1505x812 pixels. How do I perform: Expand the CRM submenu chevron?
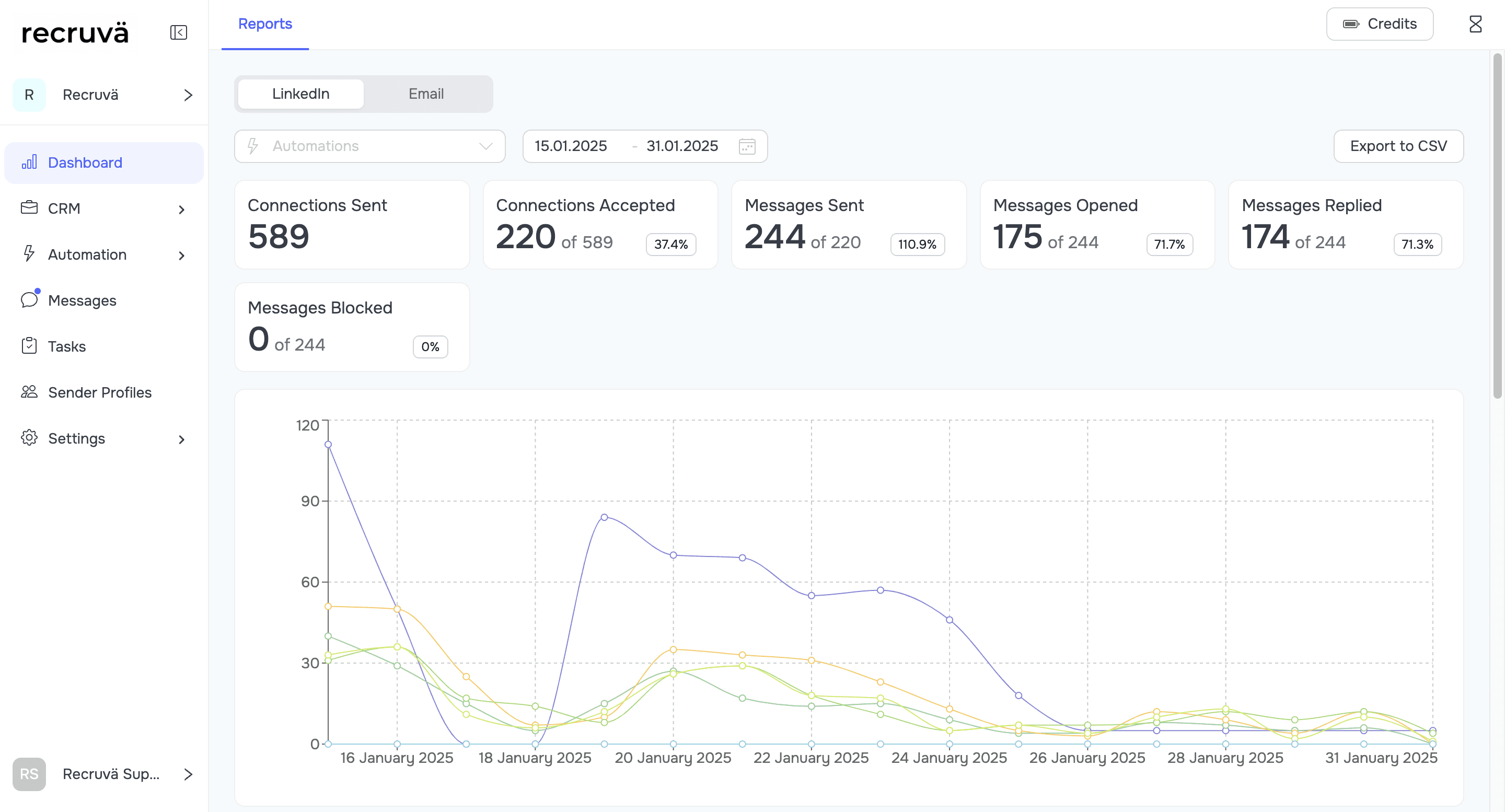pos(182,209)
